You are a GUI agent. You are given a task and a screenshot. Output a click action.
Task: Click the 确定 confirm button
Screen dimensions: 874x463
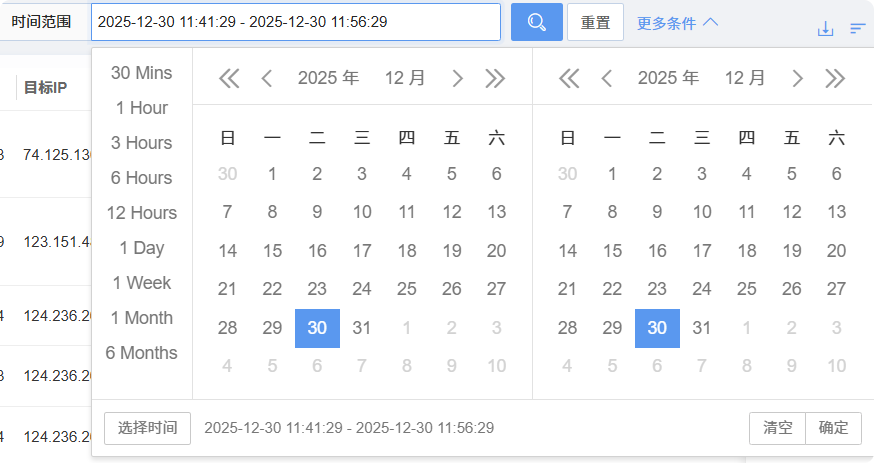(x=833, y=428)
